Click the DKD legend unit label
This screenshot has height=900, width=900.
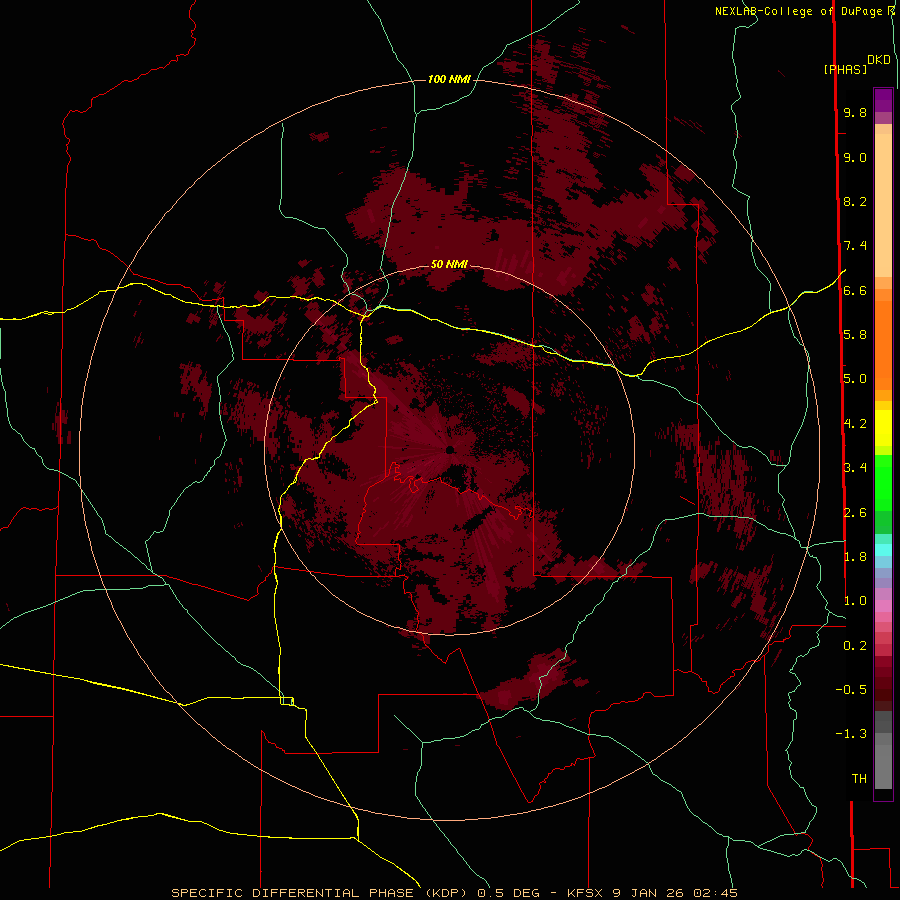[878, 59]
